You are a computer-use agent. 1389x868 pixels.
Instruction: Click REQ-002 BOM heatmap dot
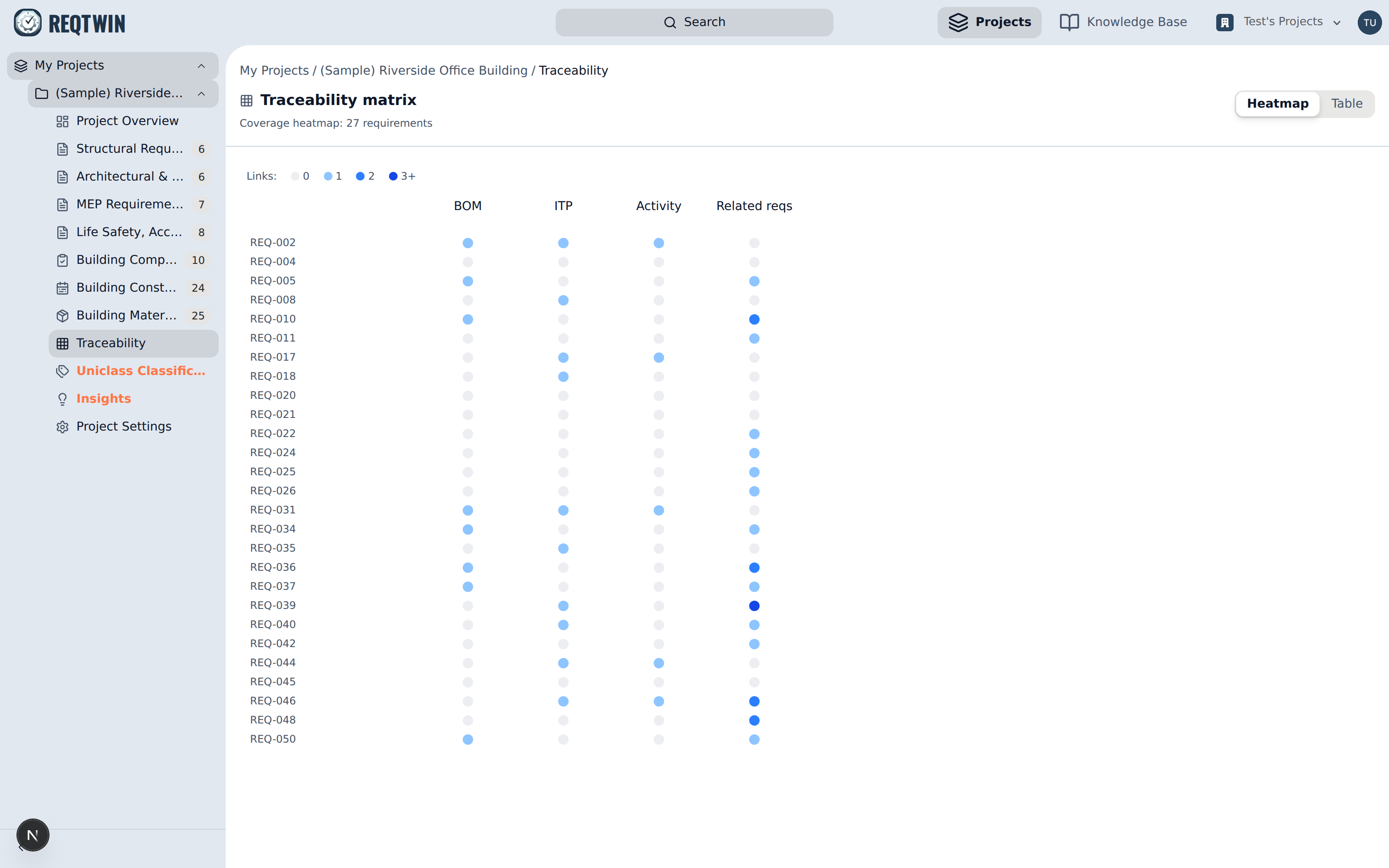click(x=468, y=243)
